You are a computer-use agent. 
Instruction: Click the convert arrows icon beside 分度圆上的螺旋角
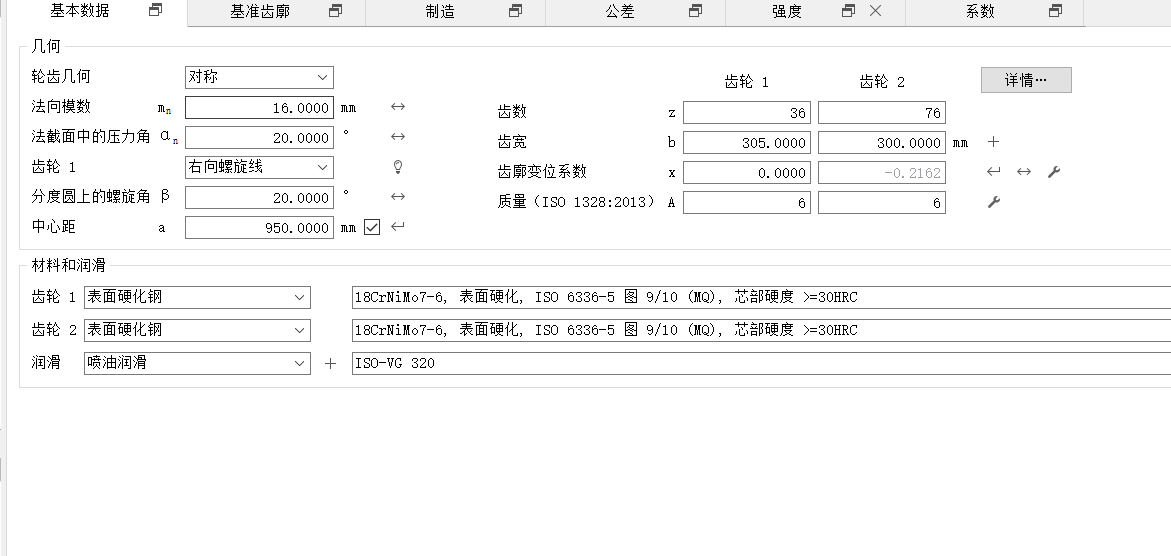[397, 197]
